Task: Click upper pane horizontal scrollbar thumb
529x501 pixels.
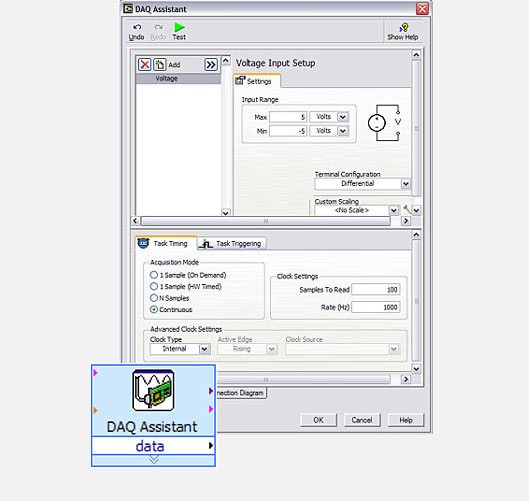Action: tap(266, 221)
